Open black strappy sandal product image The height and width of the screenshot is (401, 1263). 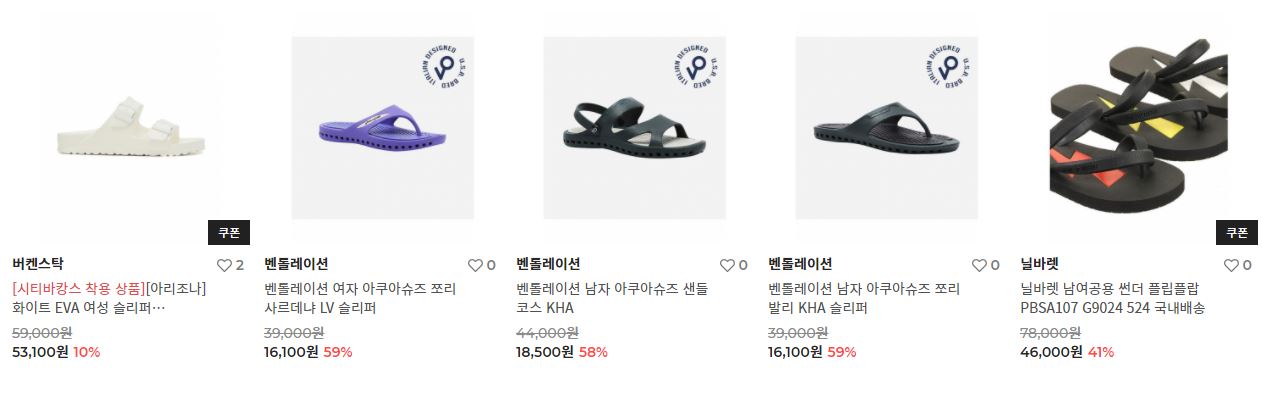click(634, 128)
